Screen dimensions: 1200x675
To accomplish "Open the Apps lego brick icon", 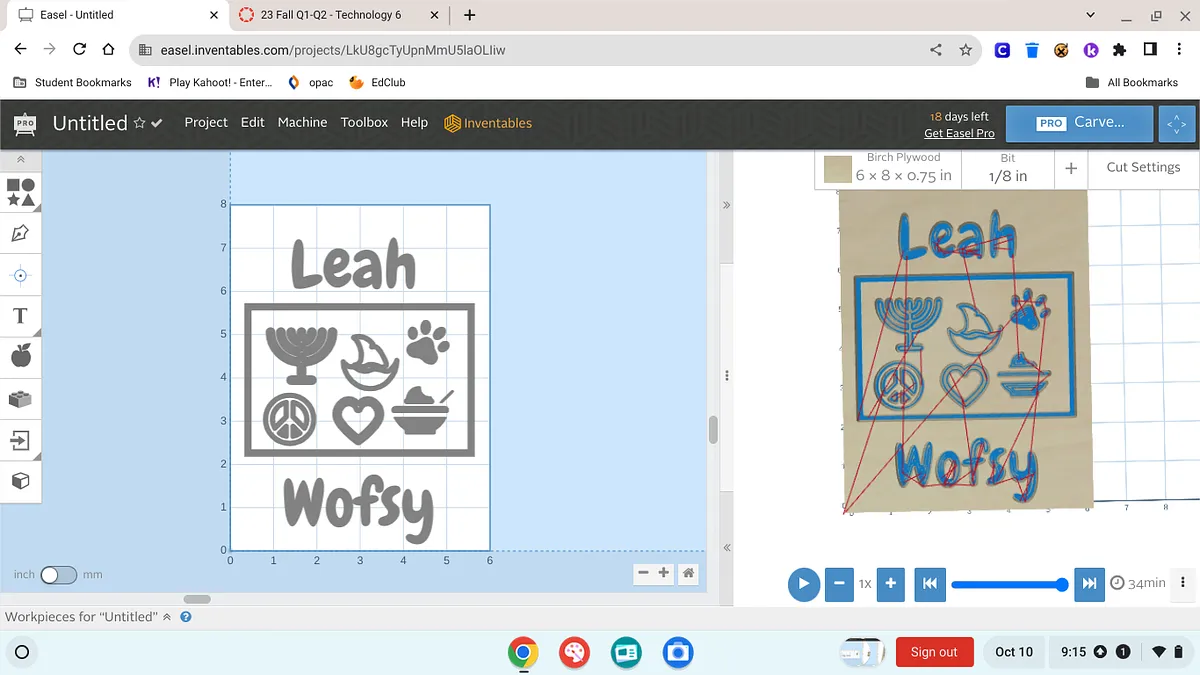I will 21,399.
